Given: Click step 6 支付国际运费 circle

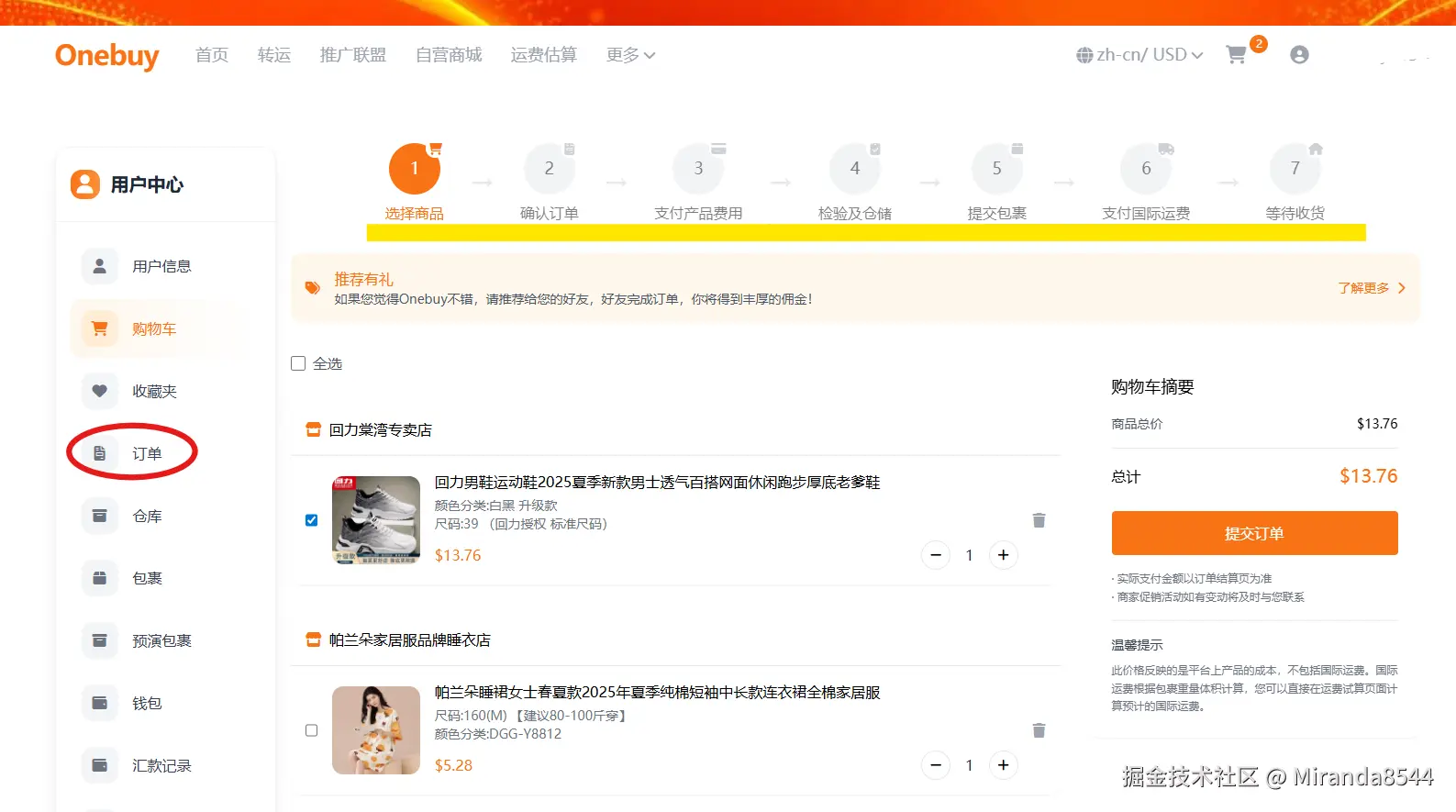Looking at the screenshot, I should point(1146,169).
